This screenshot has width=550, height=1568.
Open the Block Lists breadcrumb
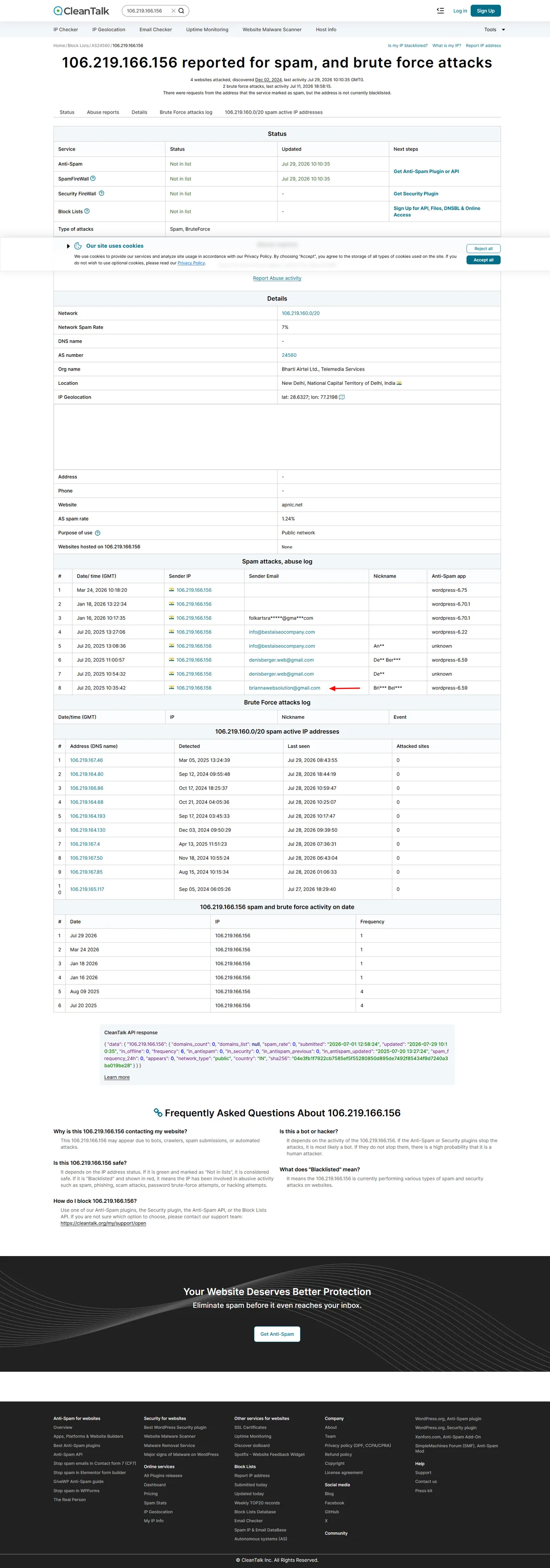tap(78, 46)
